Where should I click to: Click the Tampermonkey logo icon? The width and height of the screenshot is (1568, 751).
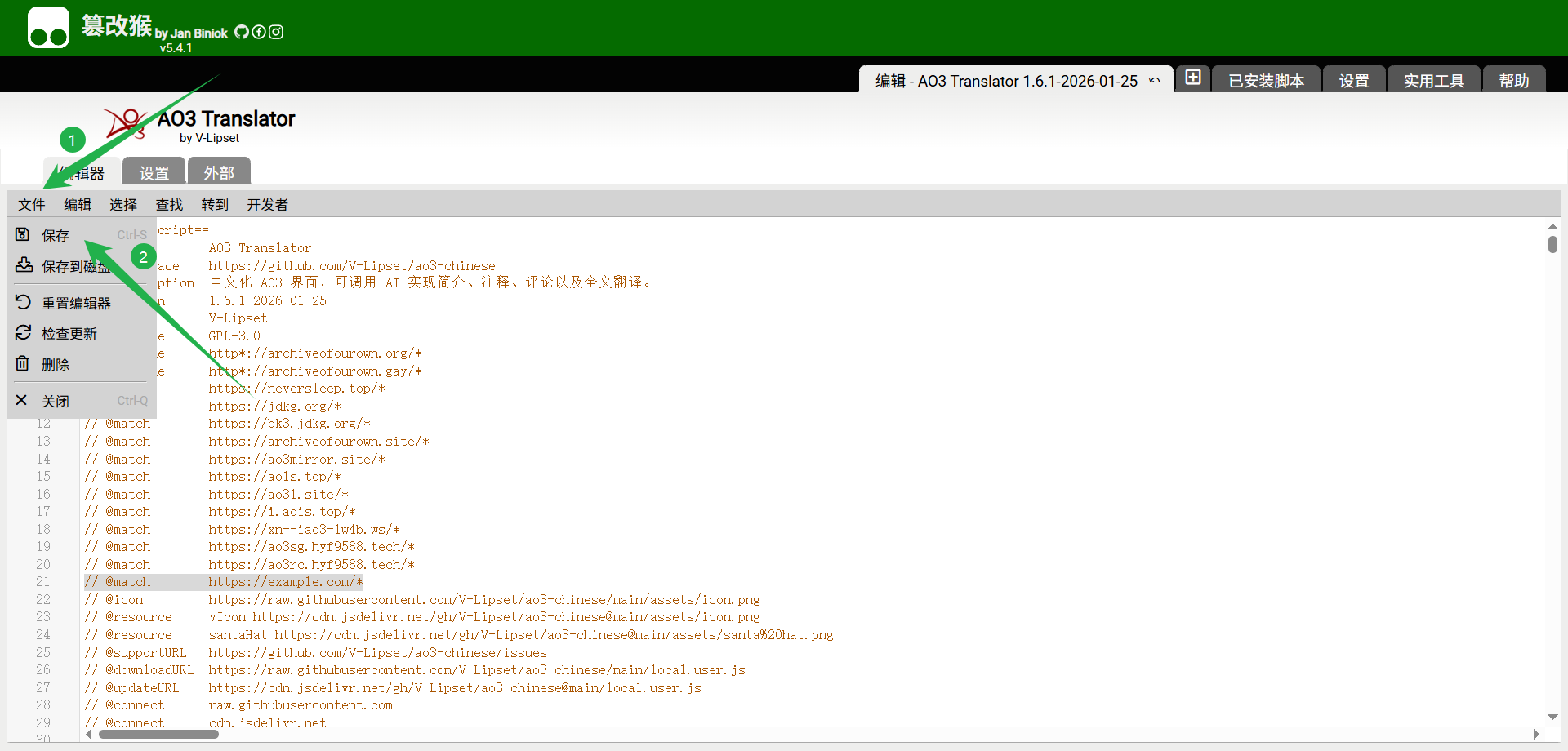tap(48, 28)
